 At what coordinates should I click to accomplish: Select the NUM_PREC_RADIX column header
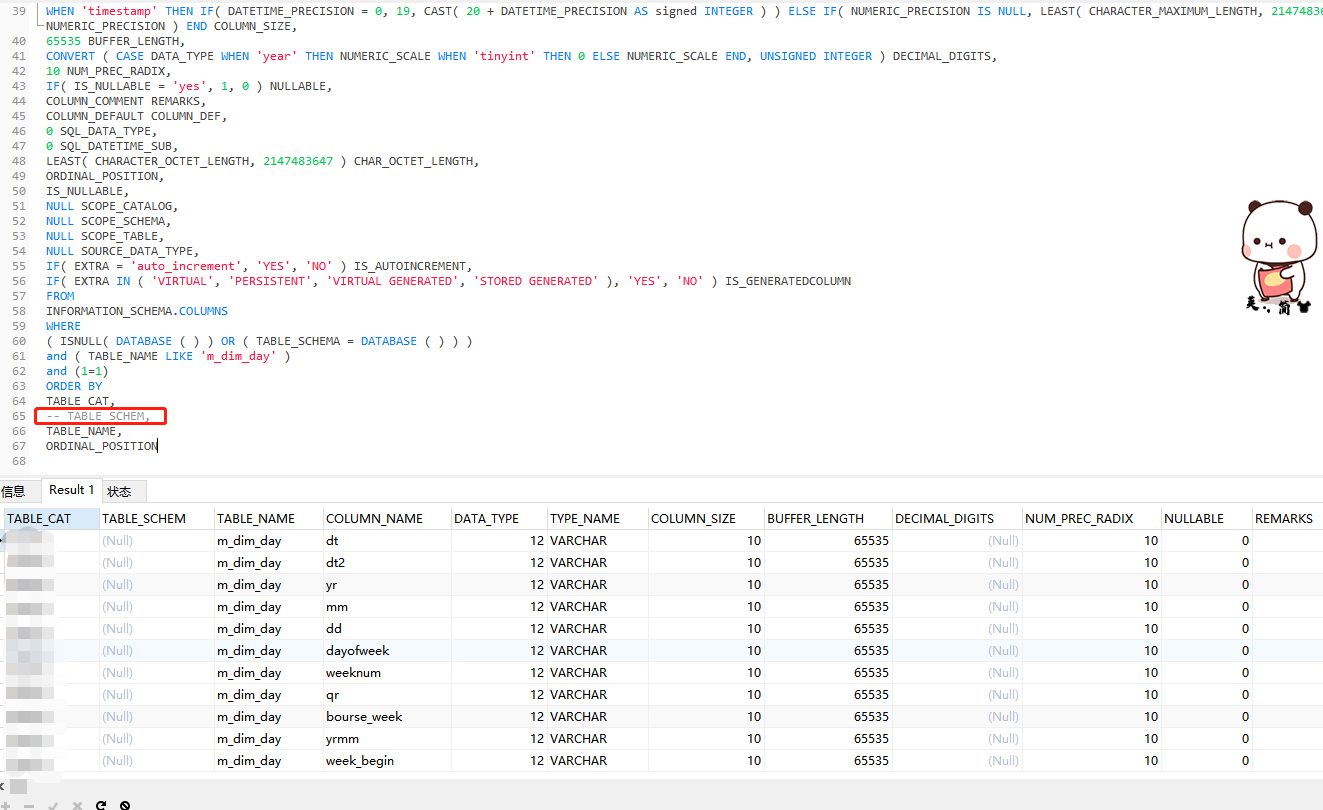1078,518
